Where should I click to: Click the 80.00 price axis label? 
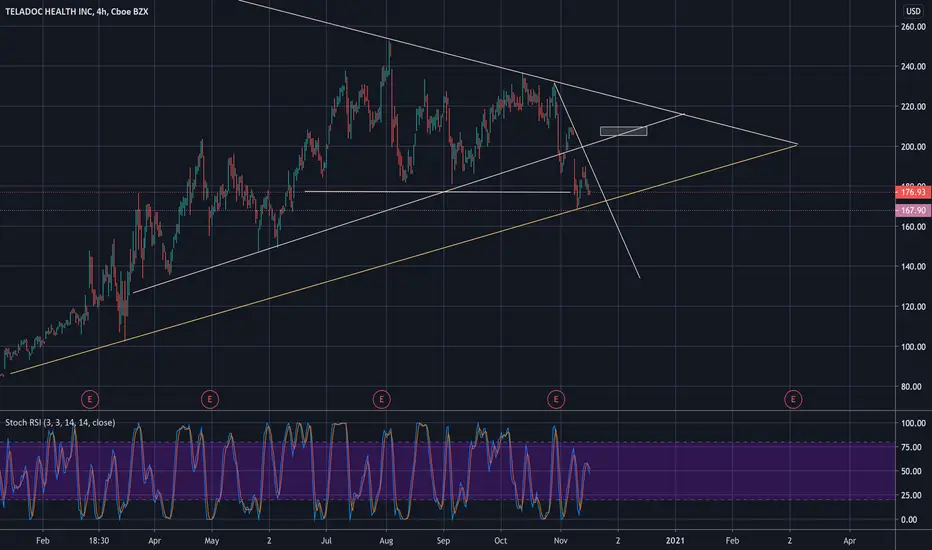(x=913, y=386)
